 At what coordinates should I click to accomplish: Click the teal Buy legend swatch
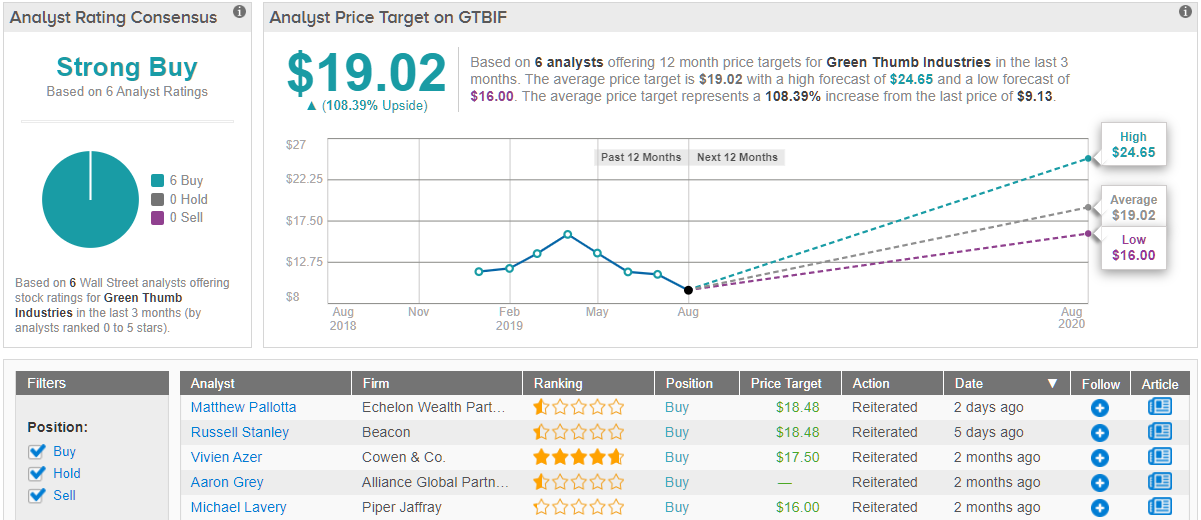click(x=157, y=181)
